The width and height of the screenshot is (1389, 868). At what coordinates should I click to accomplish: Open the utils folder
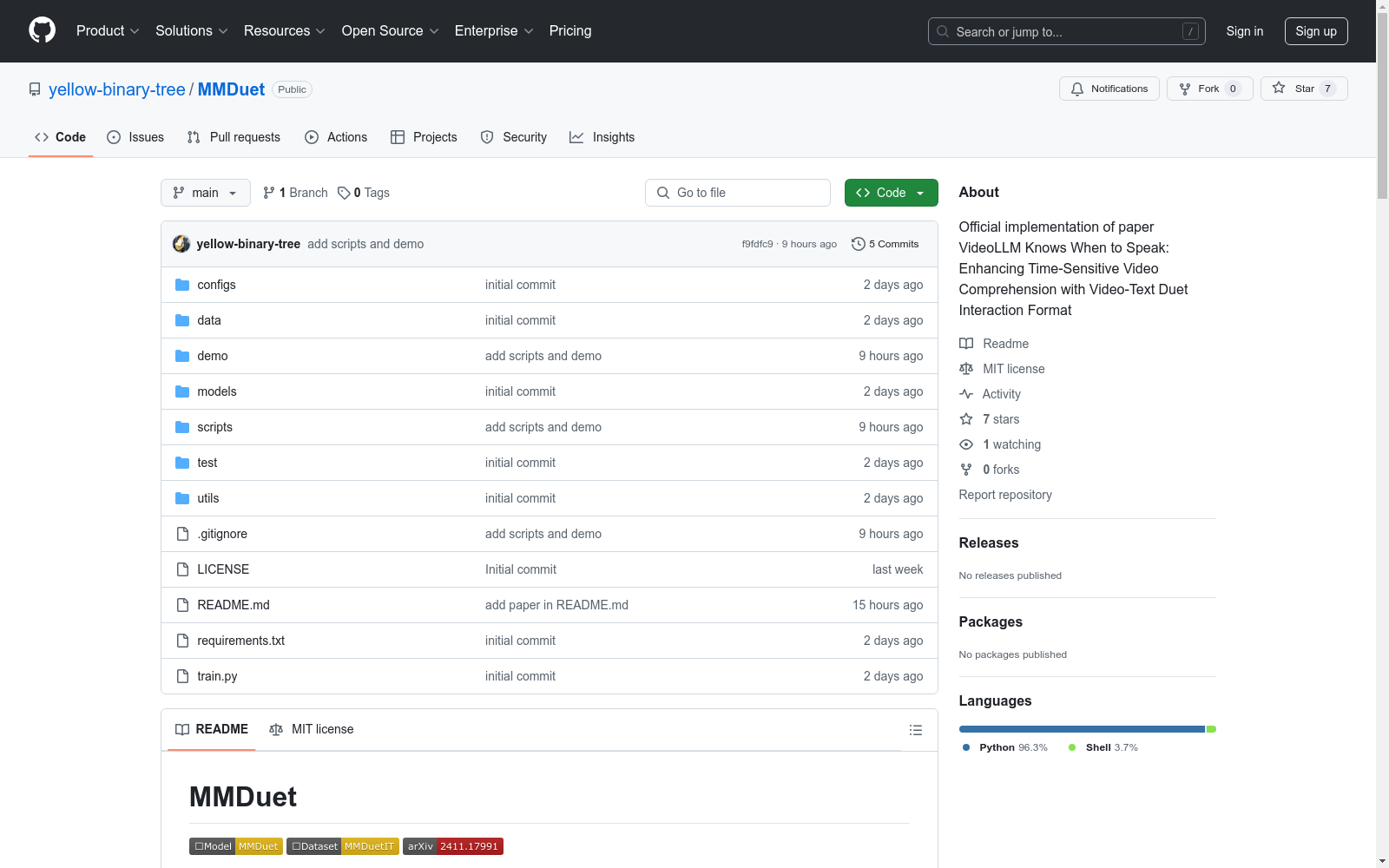coord(208,498)
